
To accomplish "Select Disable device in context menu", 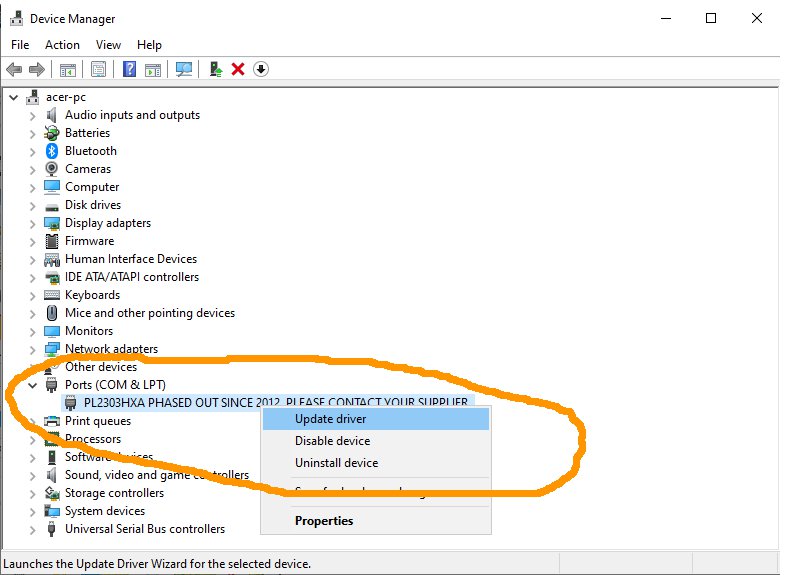I will click(332, 441).
